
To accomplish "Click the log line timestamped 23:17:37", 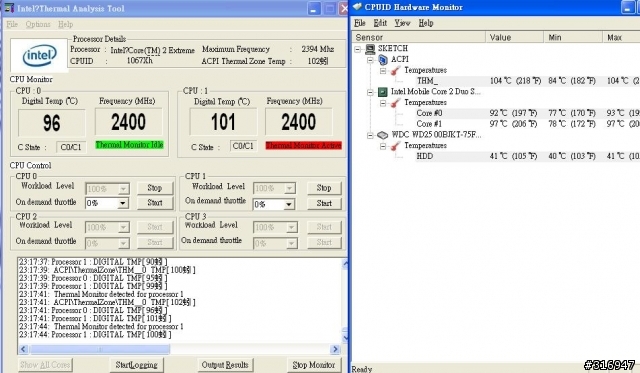I will point(93,262).
